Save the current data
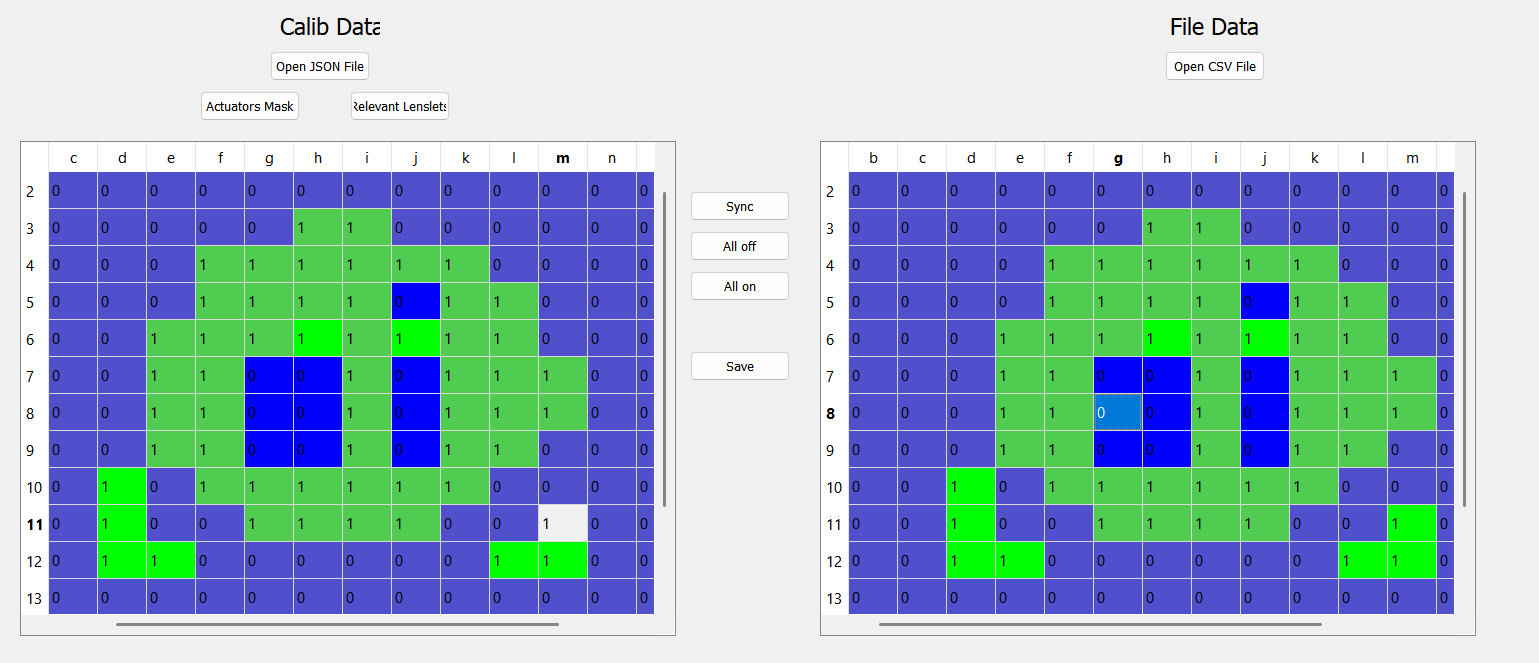This screenshot has width=1539, height=663. (x=739, y=366)
